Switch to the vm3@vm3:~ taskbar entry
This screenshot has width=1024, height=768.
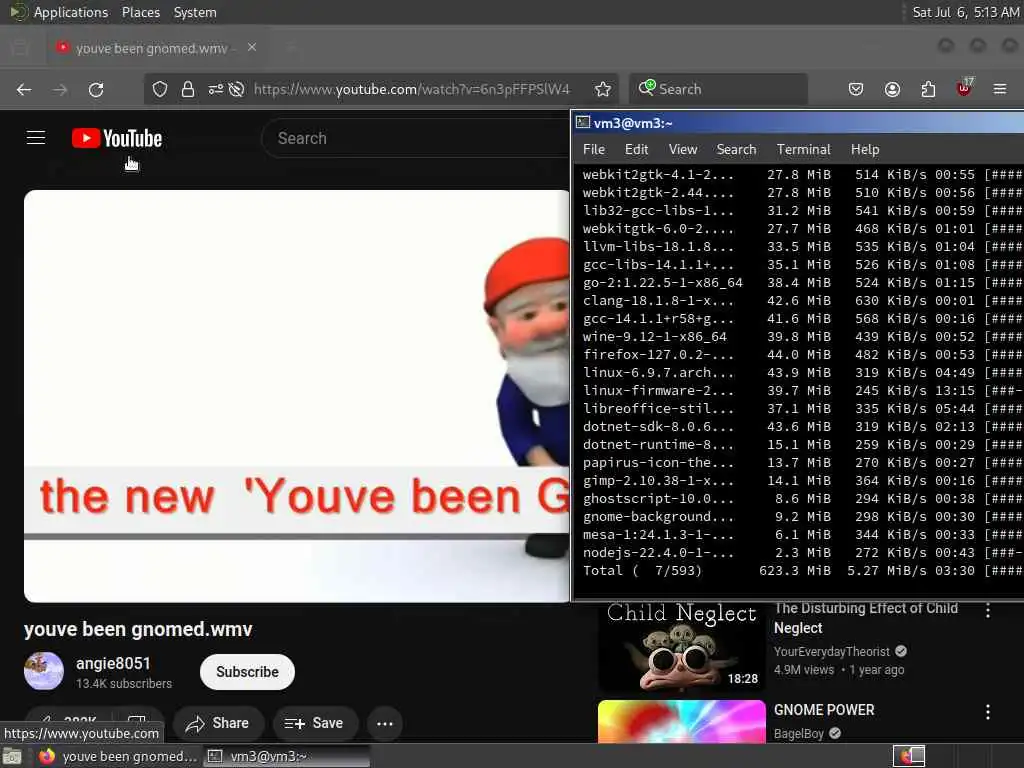[287, 756]
